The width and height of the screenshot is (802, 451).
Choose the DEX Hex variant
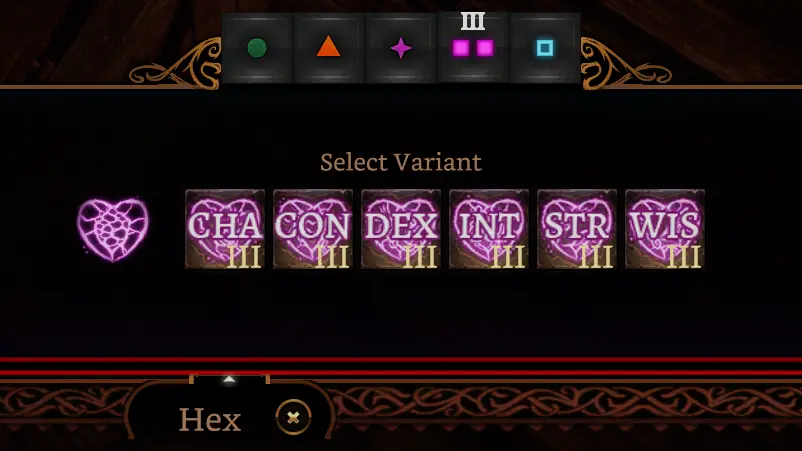(x=401, y=229)
